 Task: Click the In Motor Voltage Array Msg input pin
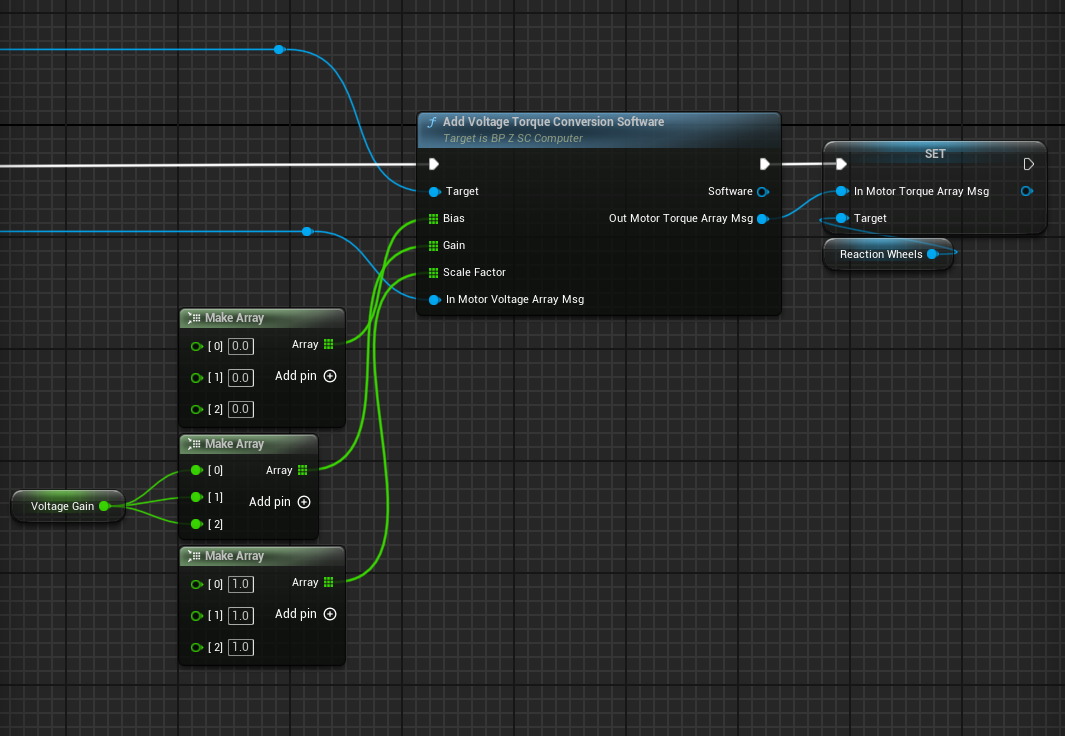433,299
